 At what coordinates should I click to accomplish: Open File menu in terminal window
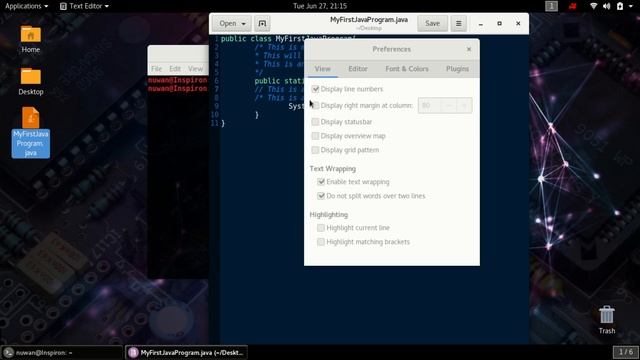pyautogui.click(x=156, y=69)
